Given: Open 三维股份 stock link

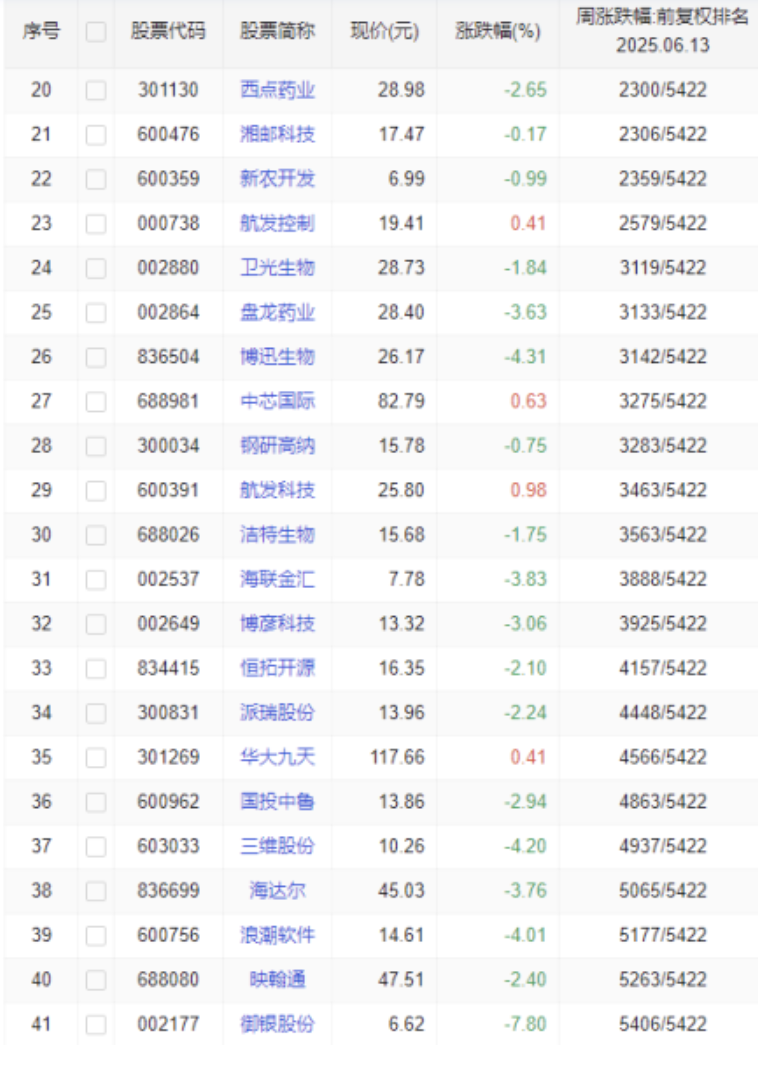Looking at the screenshot, I should [277, 846].
